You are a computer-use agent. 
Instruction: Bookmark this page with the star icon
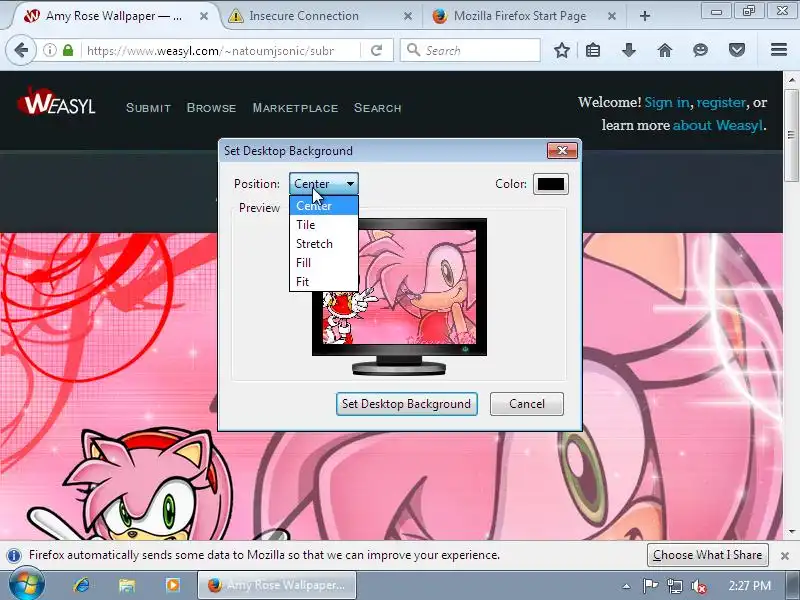click(562, 50)
